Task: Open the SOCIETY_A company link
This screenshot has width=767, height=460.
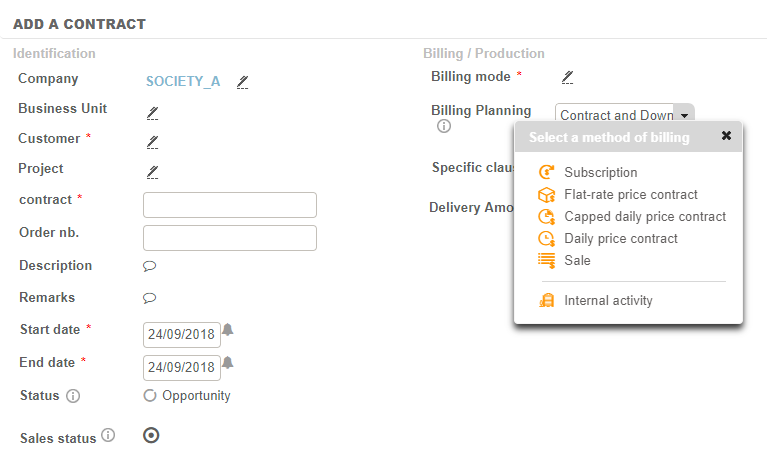Action: pos(183,82)
